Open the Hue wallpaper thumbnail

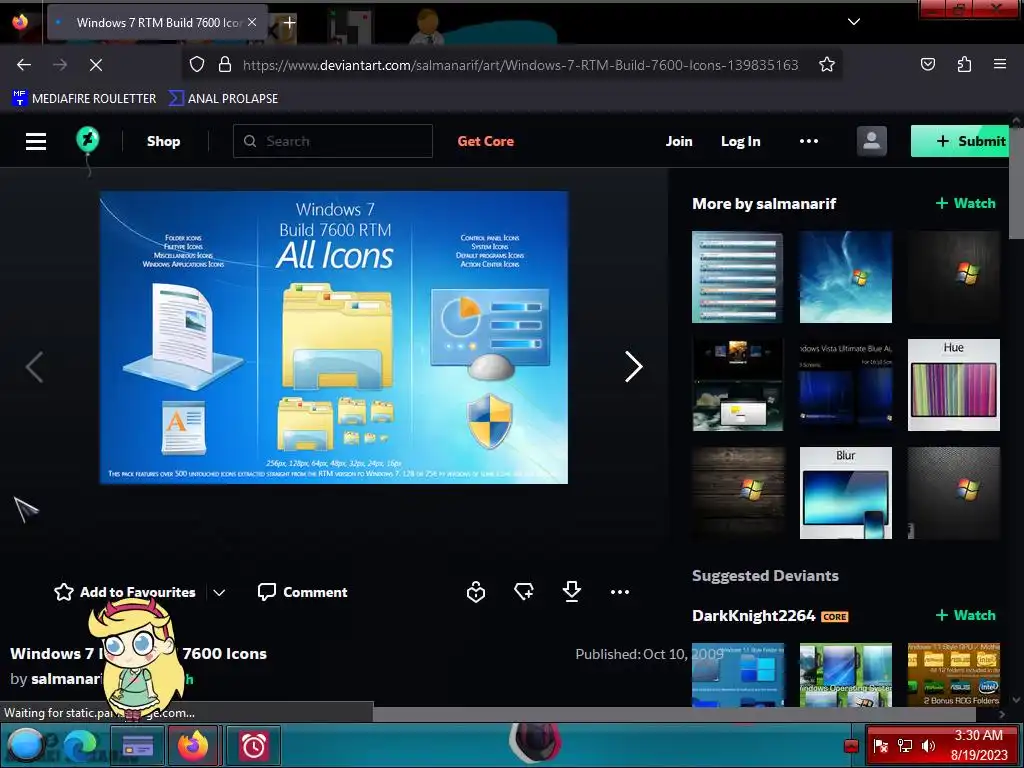point(953,385)
